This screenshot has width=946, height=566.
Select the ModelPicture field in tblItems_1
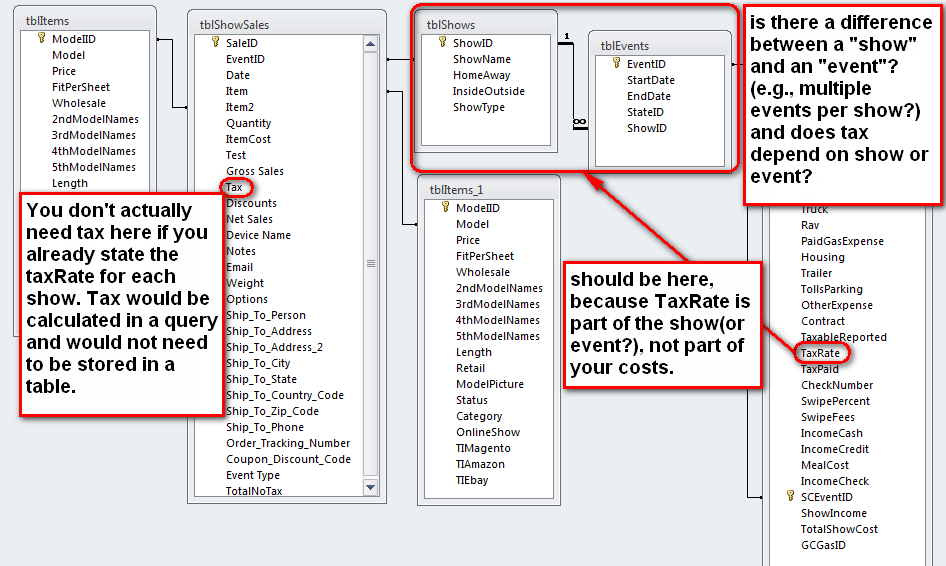(x=489, y=384)
